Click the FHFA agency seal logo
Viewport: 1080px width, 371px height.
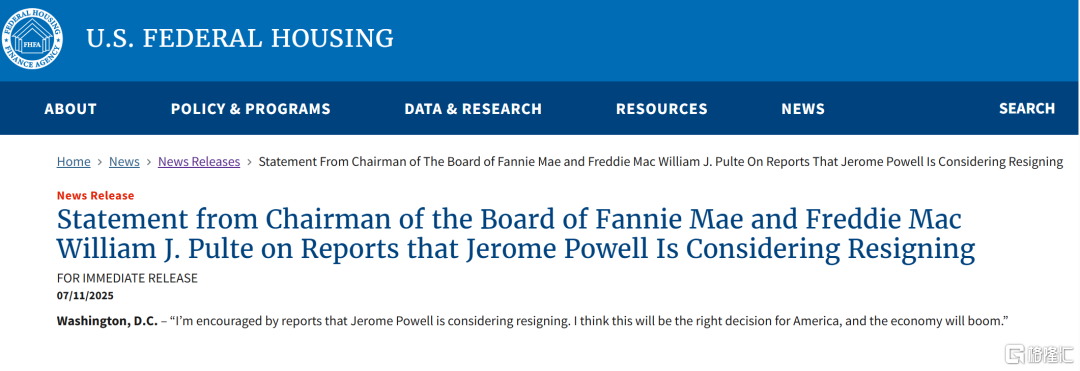30,39
